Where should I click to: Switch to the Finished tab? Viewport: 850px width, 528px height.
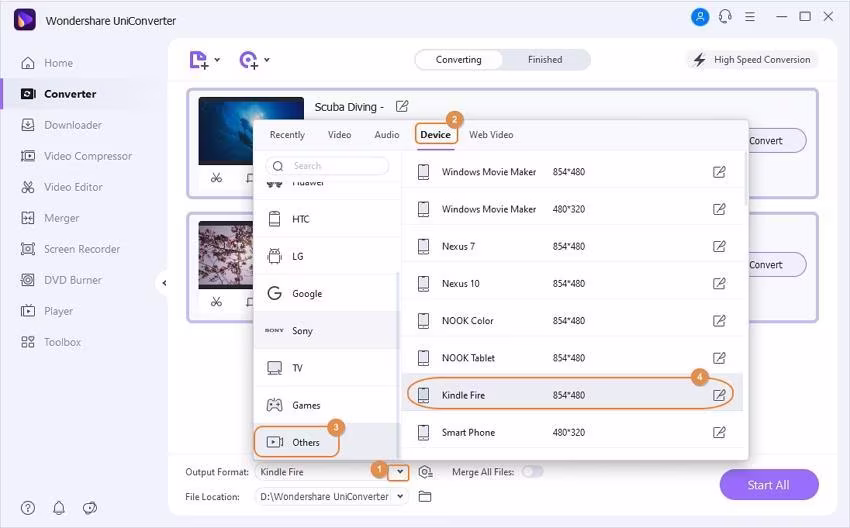(x=545, y=60)
